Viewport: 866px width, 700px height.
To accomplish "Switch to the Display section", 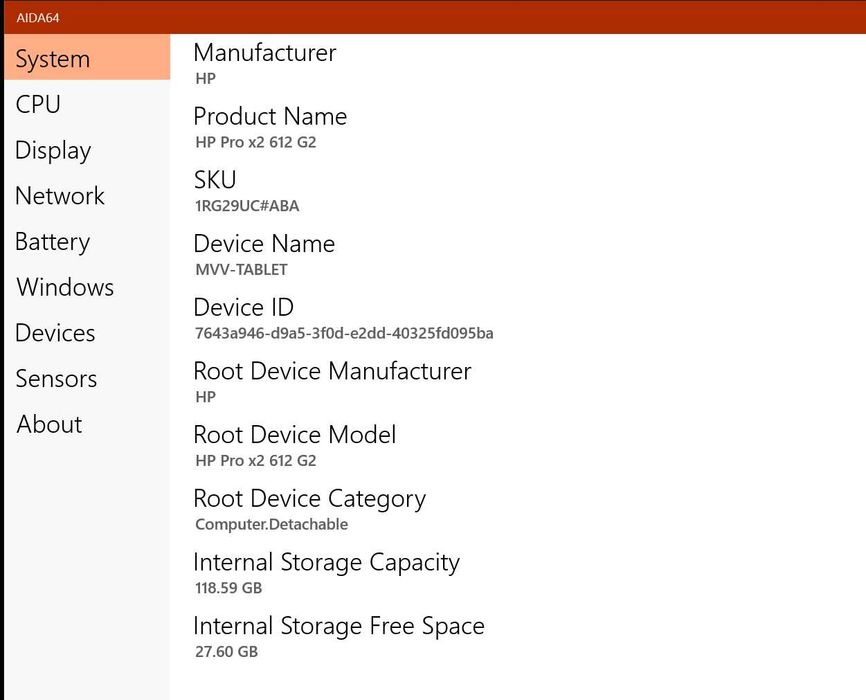I will pyautogui.click(x=87, y=150).
